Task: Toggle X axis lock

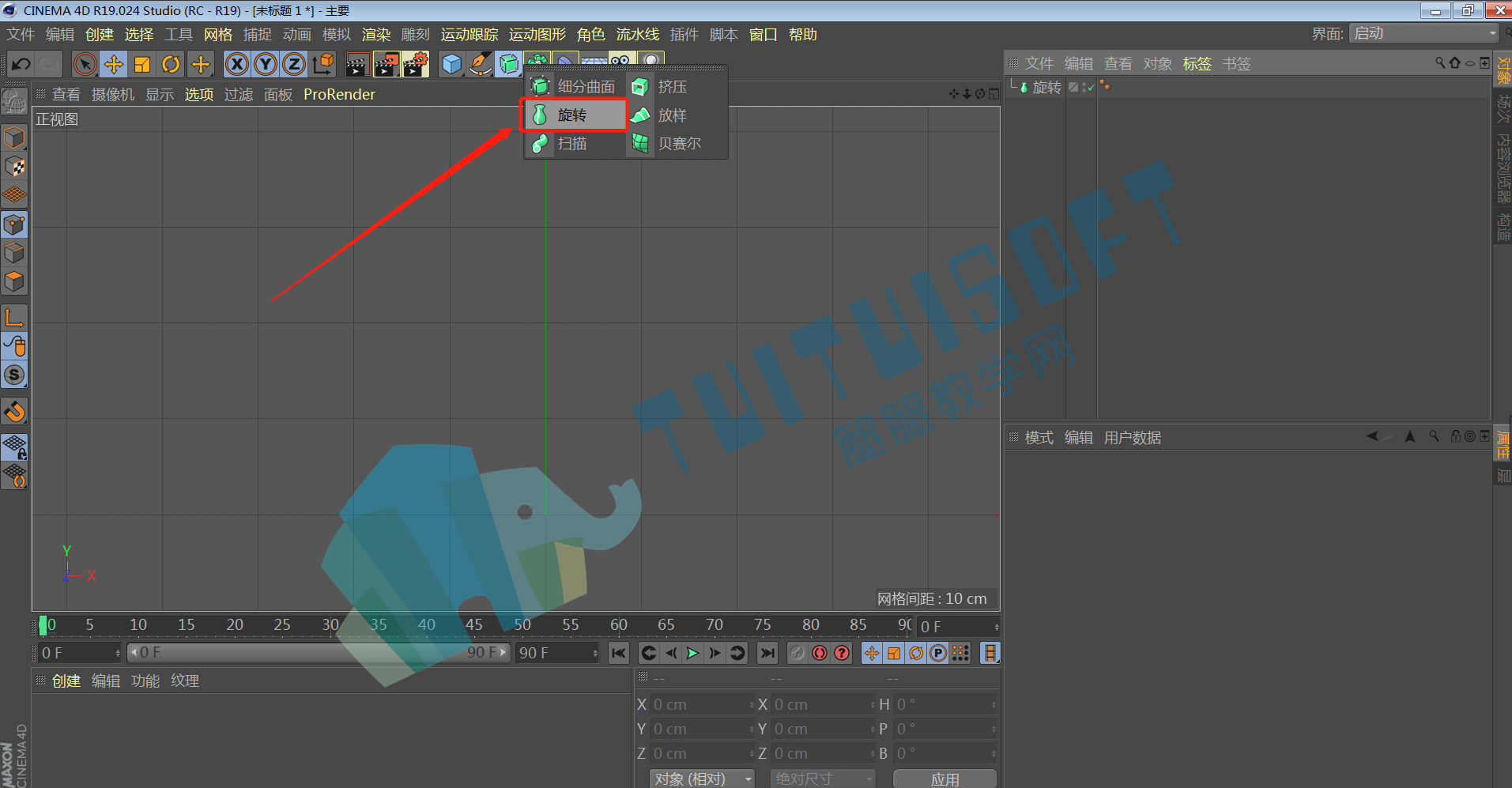Action: 236,64
